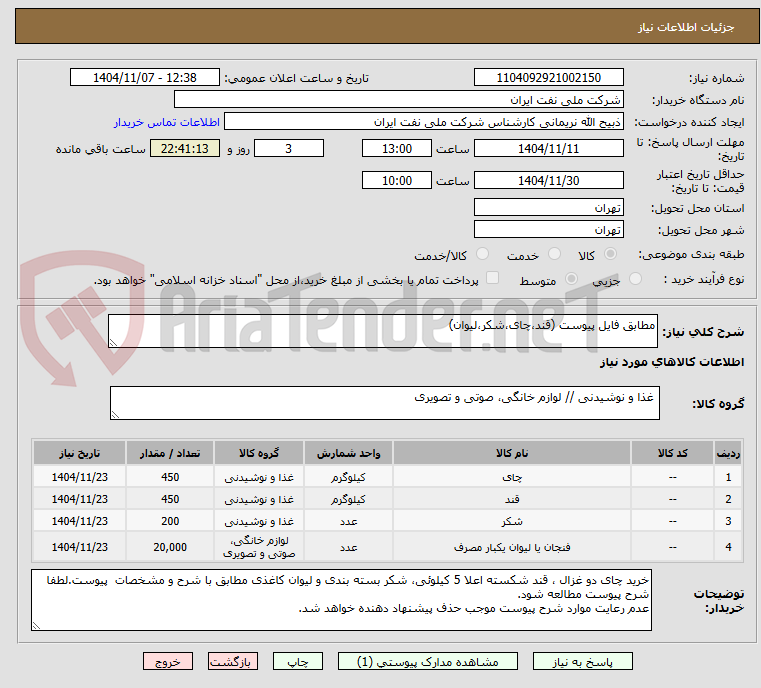Click the resize grip of شرح کلی نیاز box
Image resolution: width=761 pixels, height=688 pixels.
pos(114,343)
